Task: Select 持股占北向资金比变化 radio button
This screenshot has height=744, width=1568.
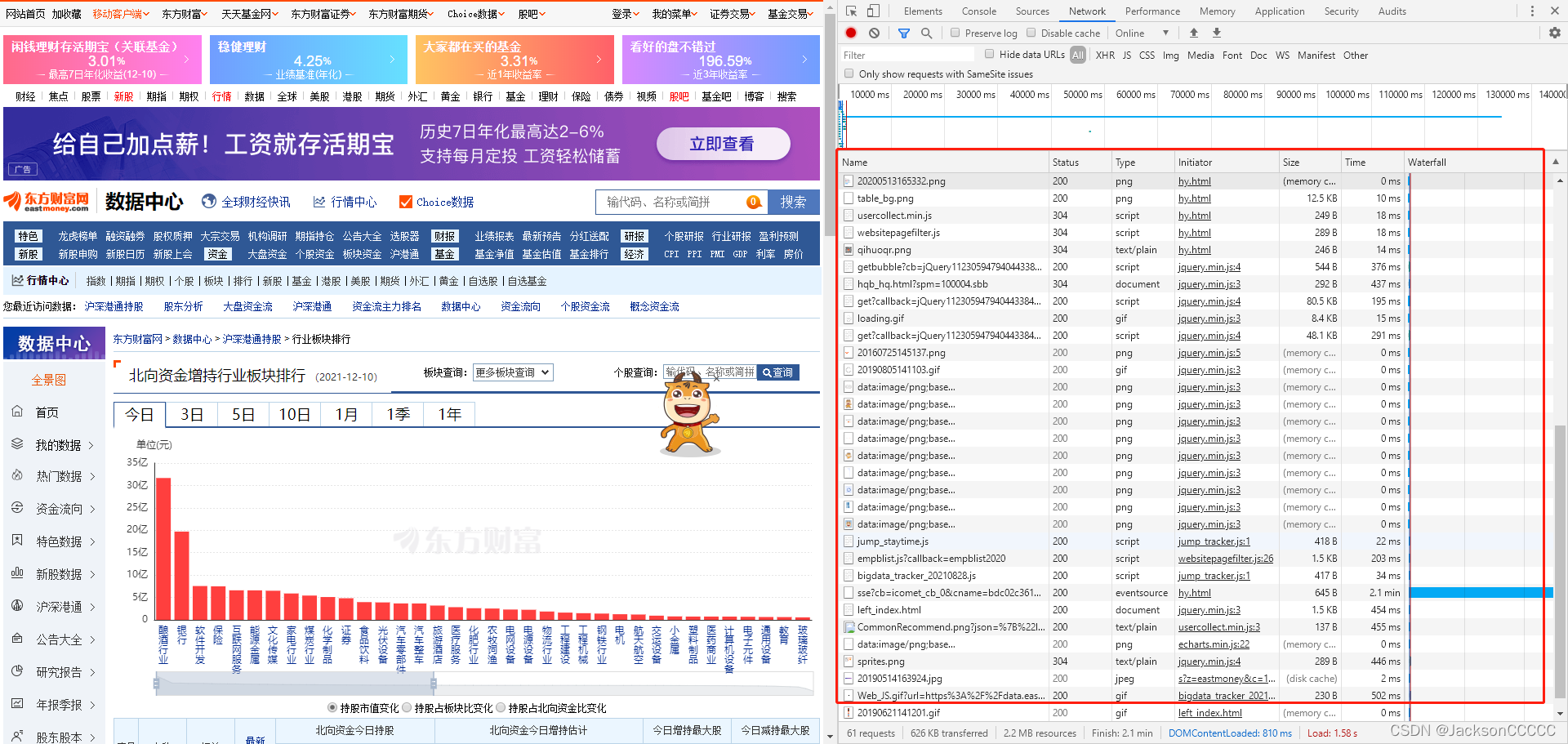Action: pyautogui.click(x=501, y=708)
